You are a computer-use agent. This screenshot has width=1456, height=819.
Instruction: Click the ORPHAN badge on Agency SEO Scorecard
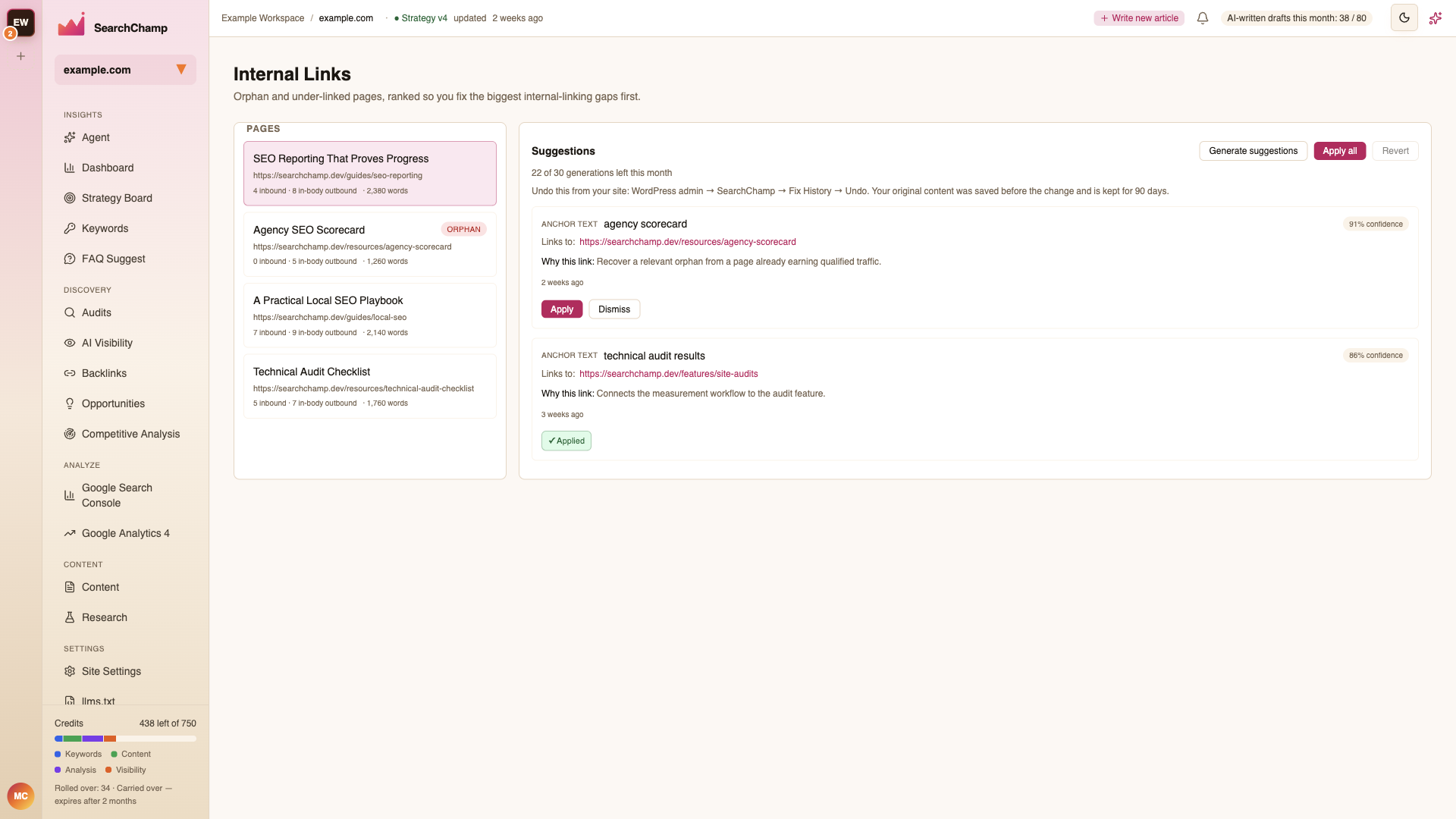(463, 229)
